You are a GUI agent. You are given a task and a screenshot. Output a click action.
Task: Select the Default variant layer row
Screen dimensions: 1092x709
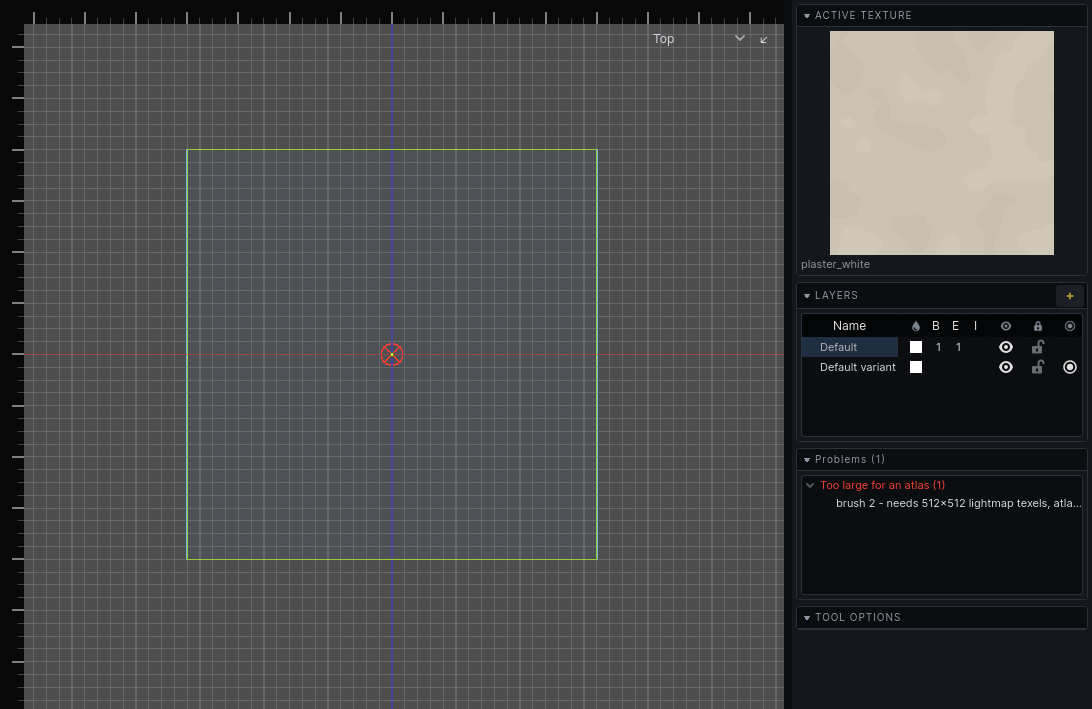(x=942, y=367)
